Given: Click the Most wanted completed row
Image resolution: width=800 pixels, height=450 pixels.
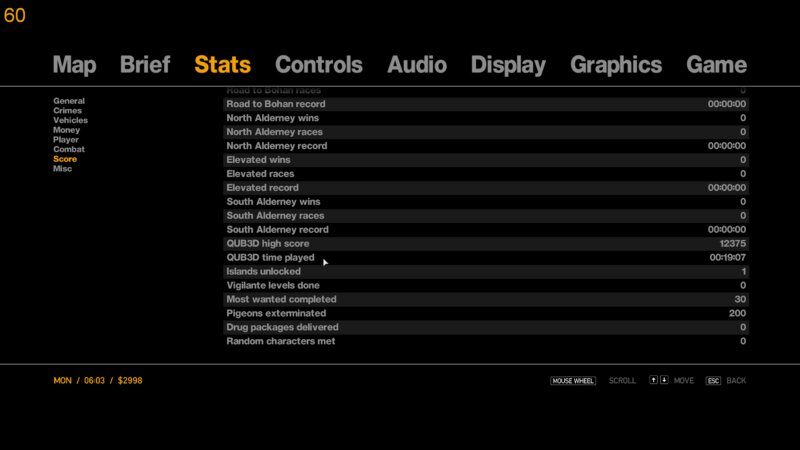Looking at the screenshot, I should pos(486,299).
